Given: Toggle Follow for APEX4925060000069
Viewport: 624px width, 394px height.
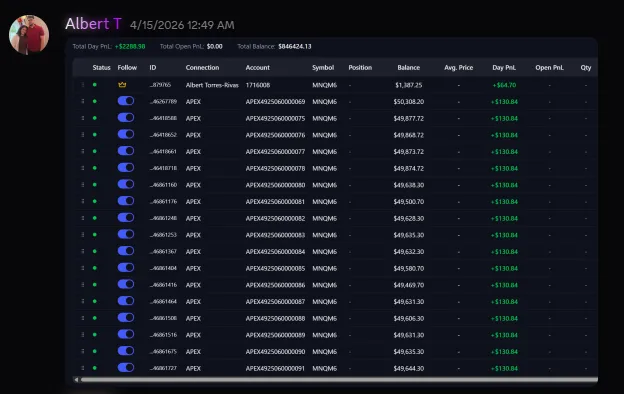Looking at the screenshot, I should 126,101.
